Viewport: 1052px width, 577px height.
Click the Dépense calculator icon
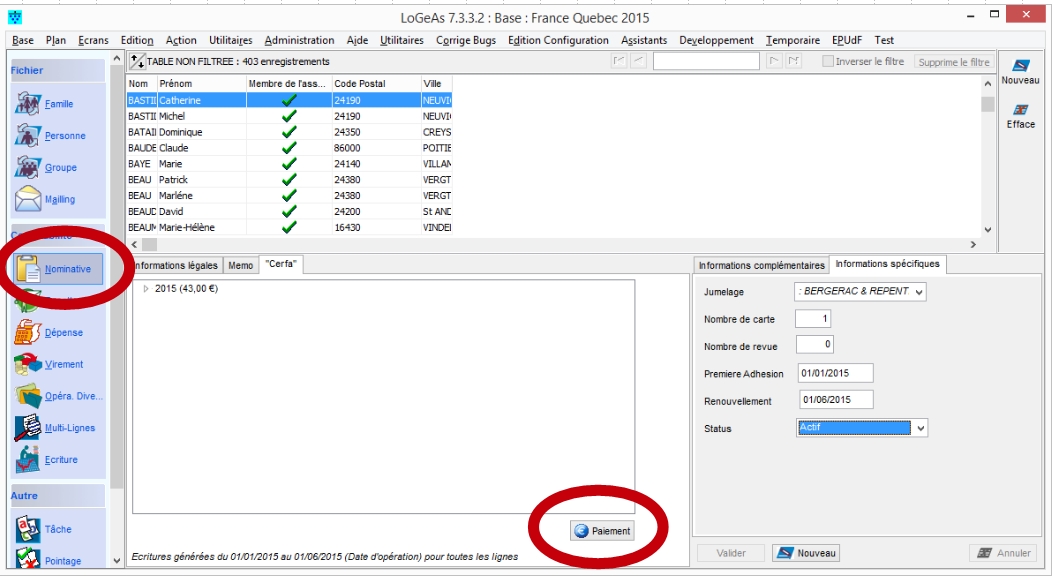tap(28, 333)
